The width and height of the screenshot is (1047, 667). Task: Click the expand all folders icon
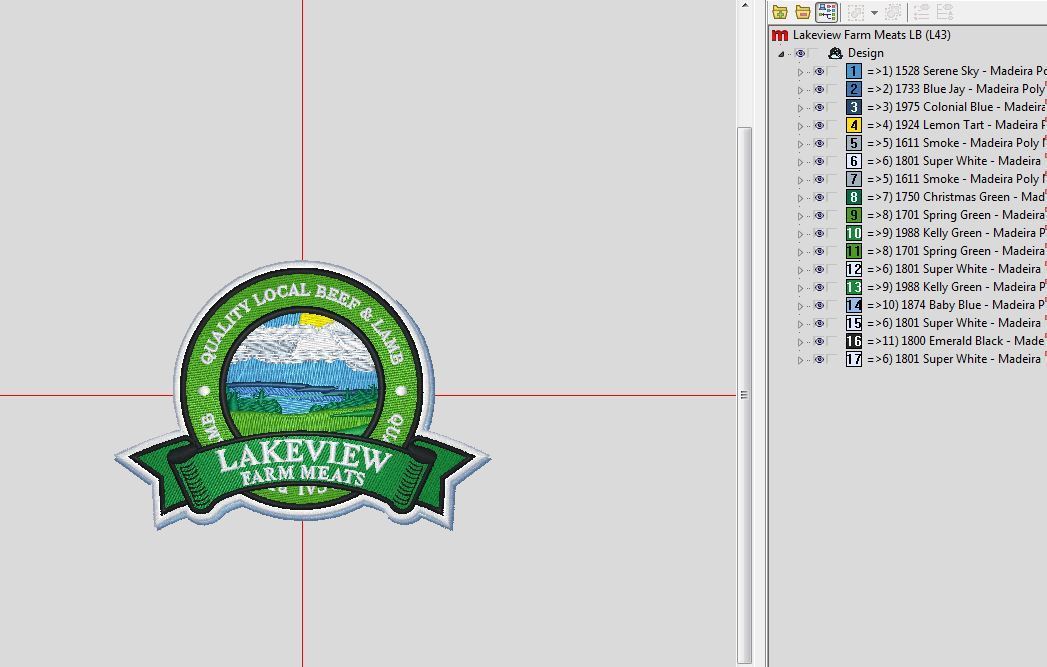tap(779, 12)
